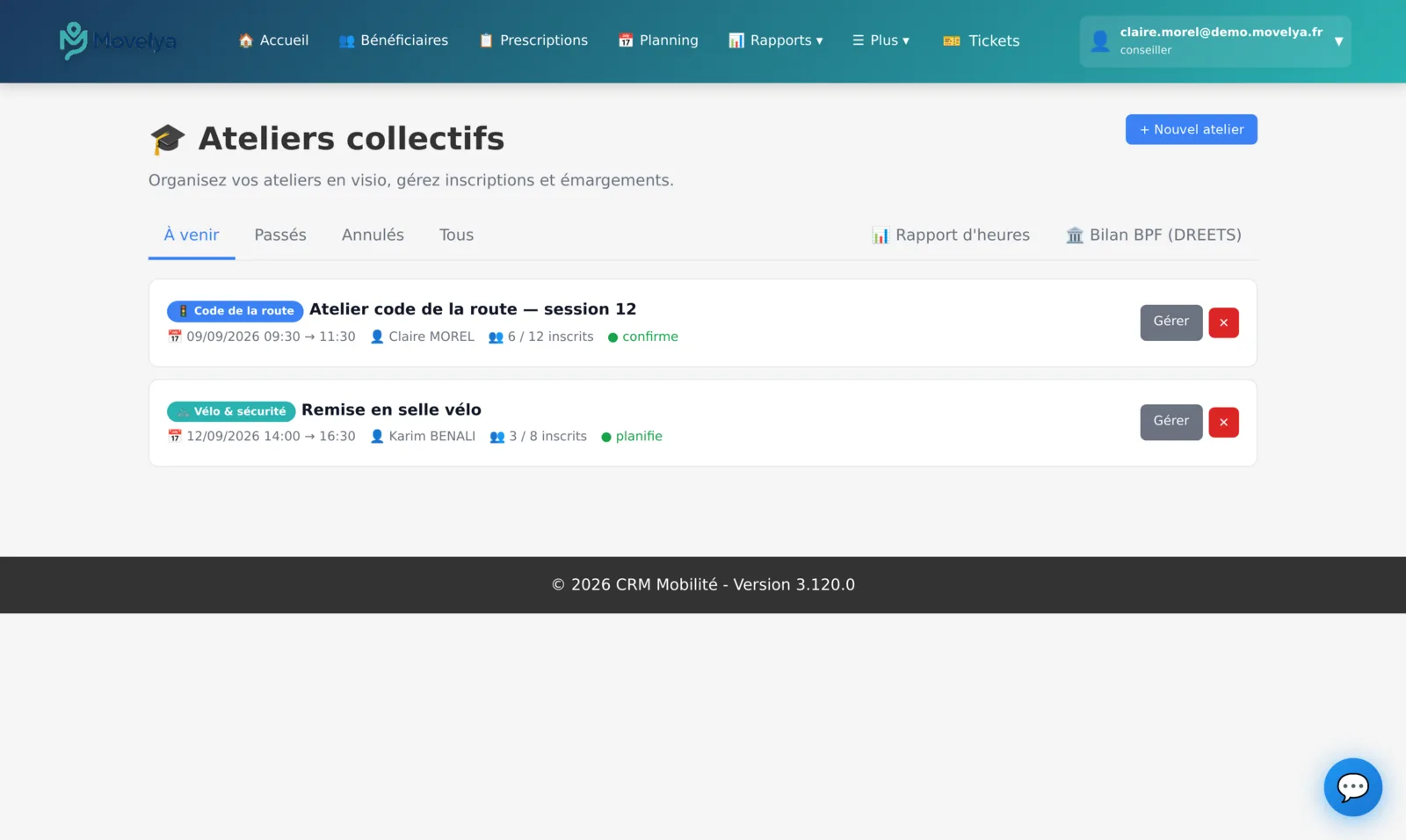The height and width of the screenshot is (840, 1406).
Task: Click the Bénéficiaires people icon
Action: coord(346,40)
